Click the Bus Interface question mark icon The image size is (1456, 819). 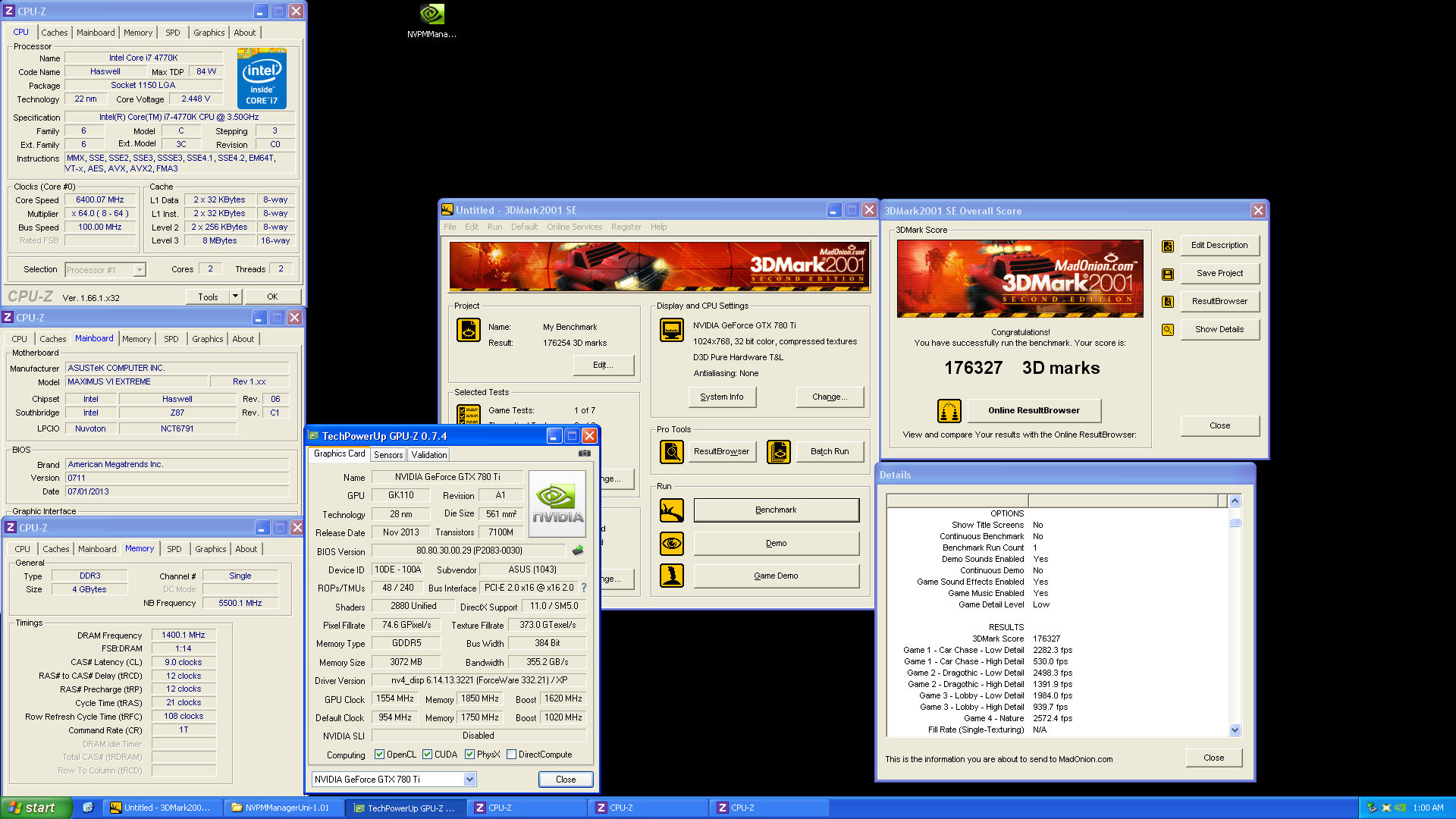click(x=584, y=588)
